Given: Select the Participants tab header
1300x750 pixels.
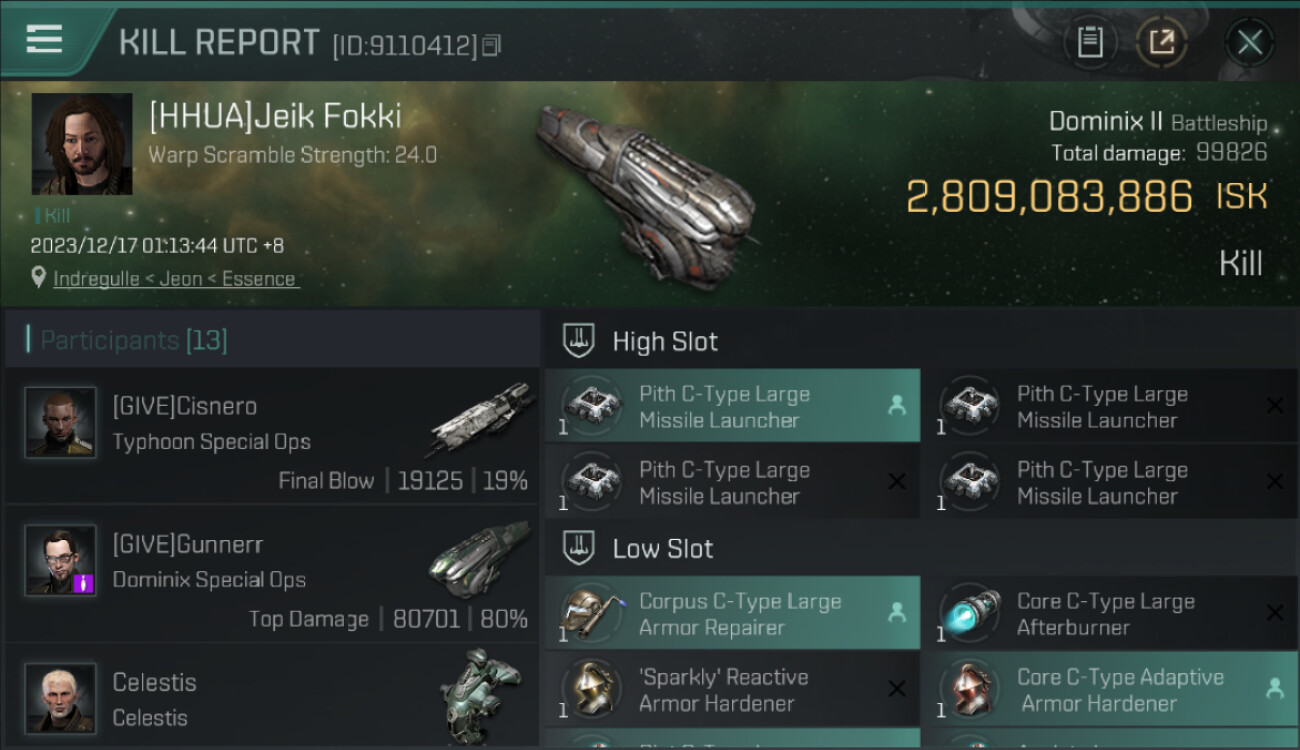Looking at the screenshot, I should (x=134, y=340).
